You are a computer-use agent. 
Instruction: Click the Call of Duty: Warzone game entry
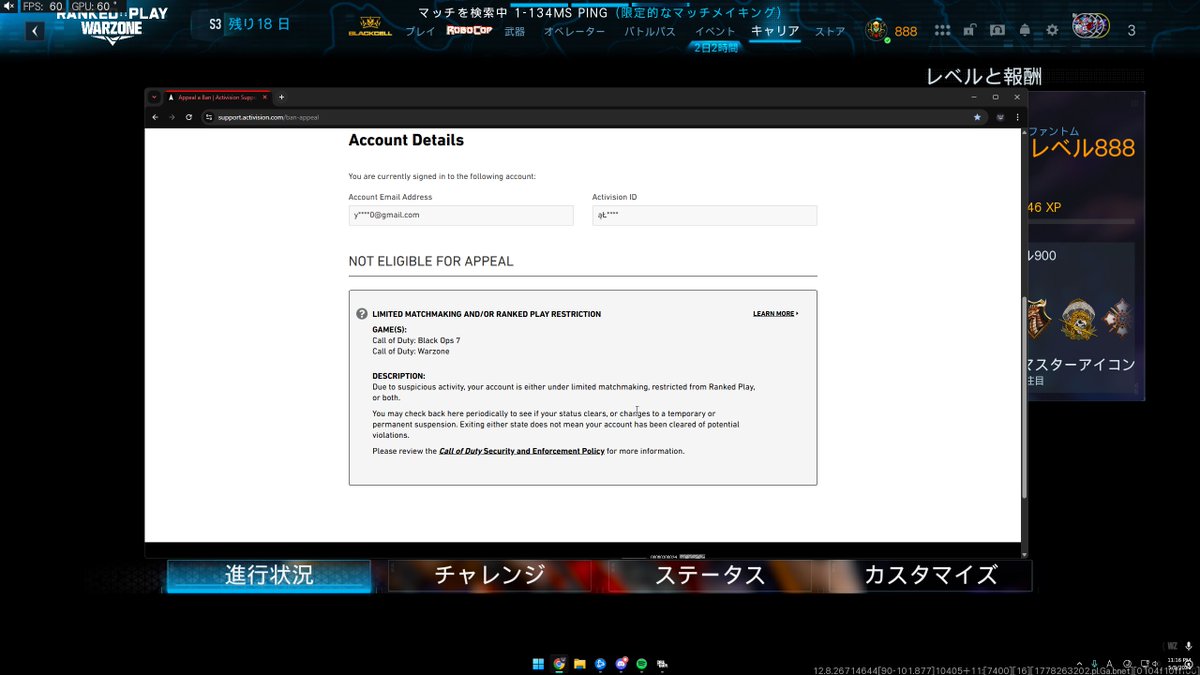pos(411,352)
